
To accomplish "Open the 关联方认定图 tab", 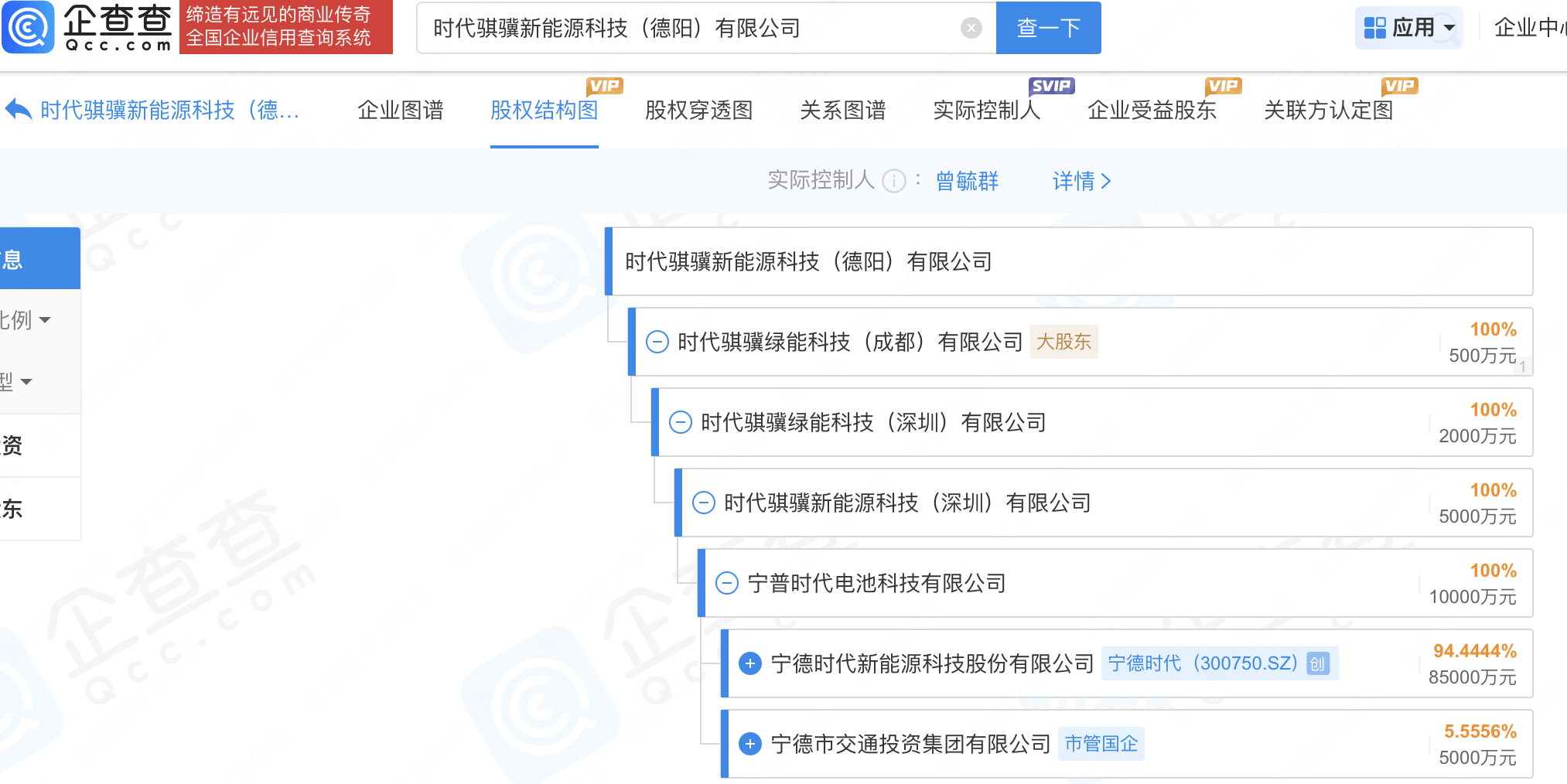I will click(1329, 110).
